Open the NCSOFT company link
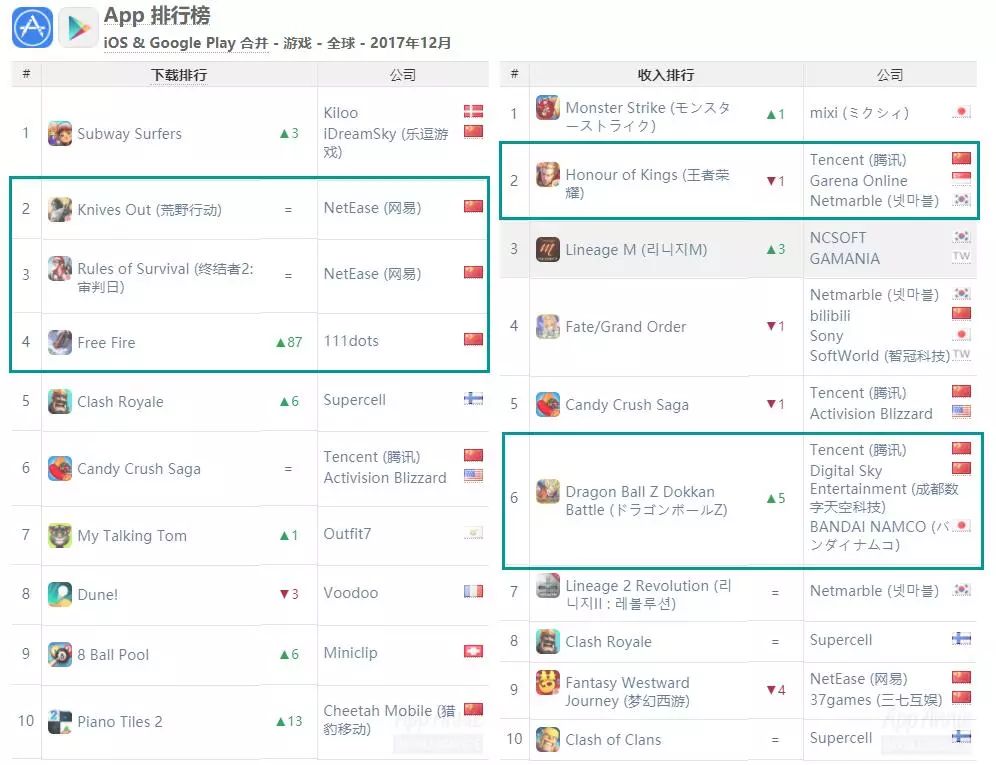The height and width of the screenshot is (765, 996). pos(838,238)
